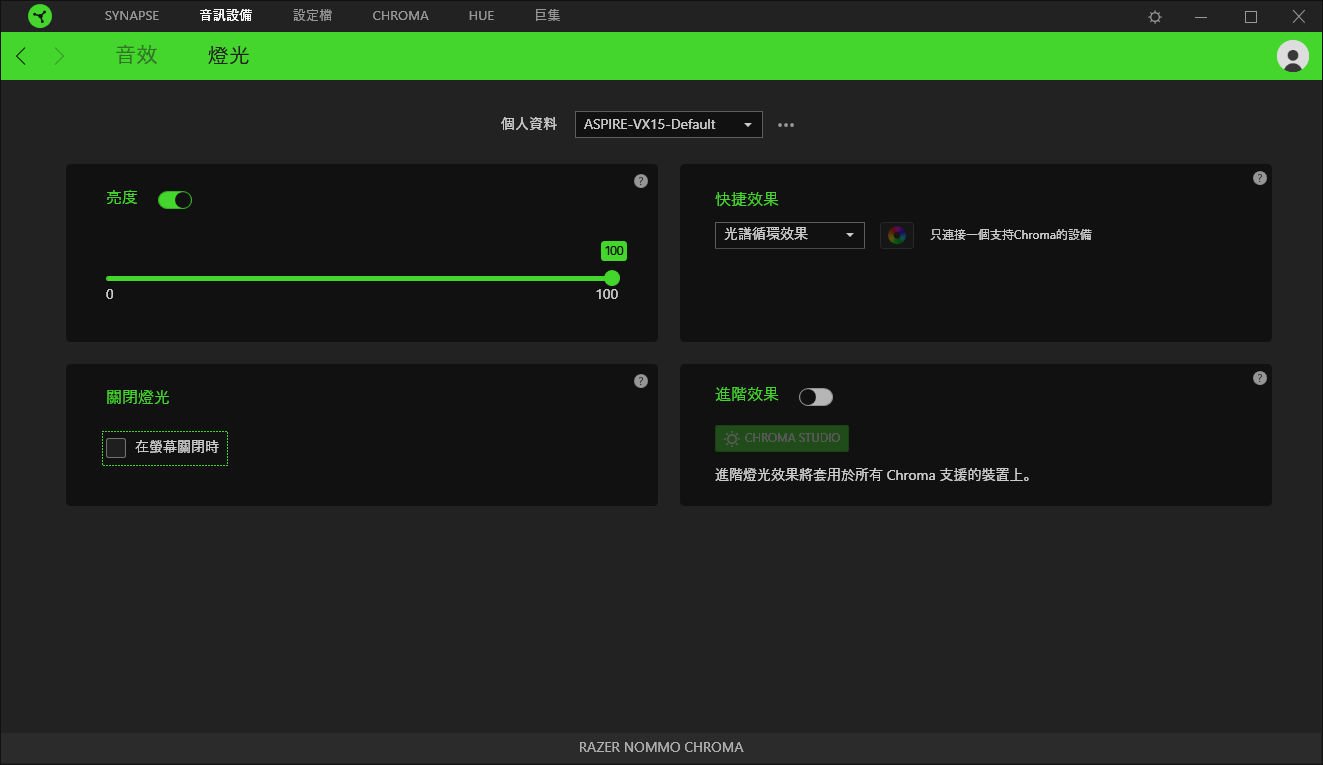Image resolution: width=1323 pixels, height=765 pixels.
Task: Click the 快捷效果 heading
Action: click(x=747, y=200)
